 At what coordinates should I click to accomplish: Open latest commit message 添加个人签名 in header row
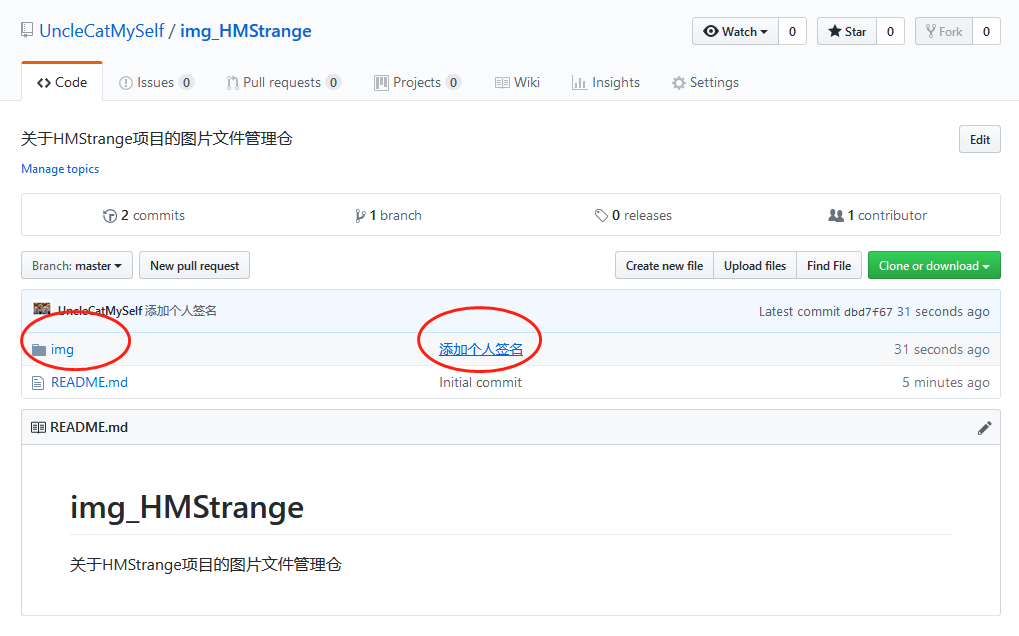[181, 311]
